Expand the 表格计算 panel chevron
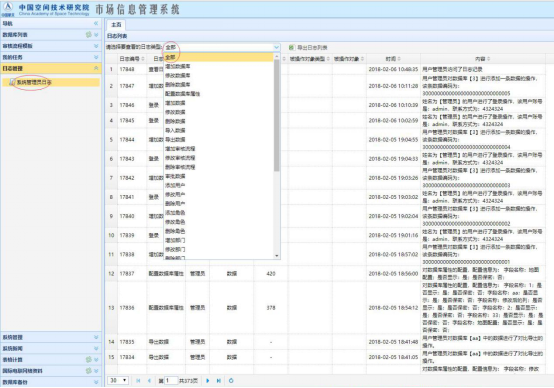 [x=96, y=360]
